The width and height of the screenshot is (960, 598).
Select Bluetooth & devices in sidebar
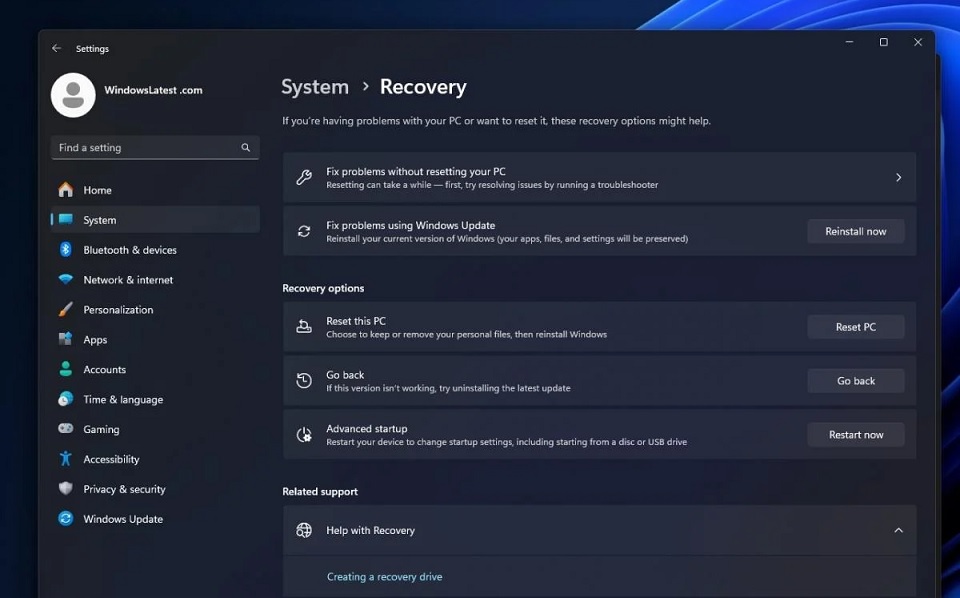[x=155, y=250]
